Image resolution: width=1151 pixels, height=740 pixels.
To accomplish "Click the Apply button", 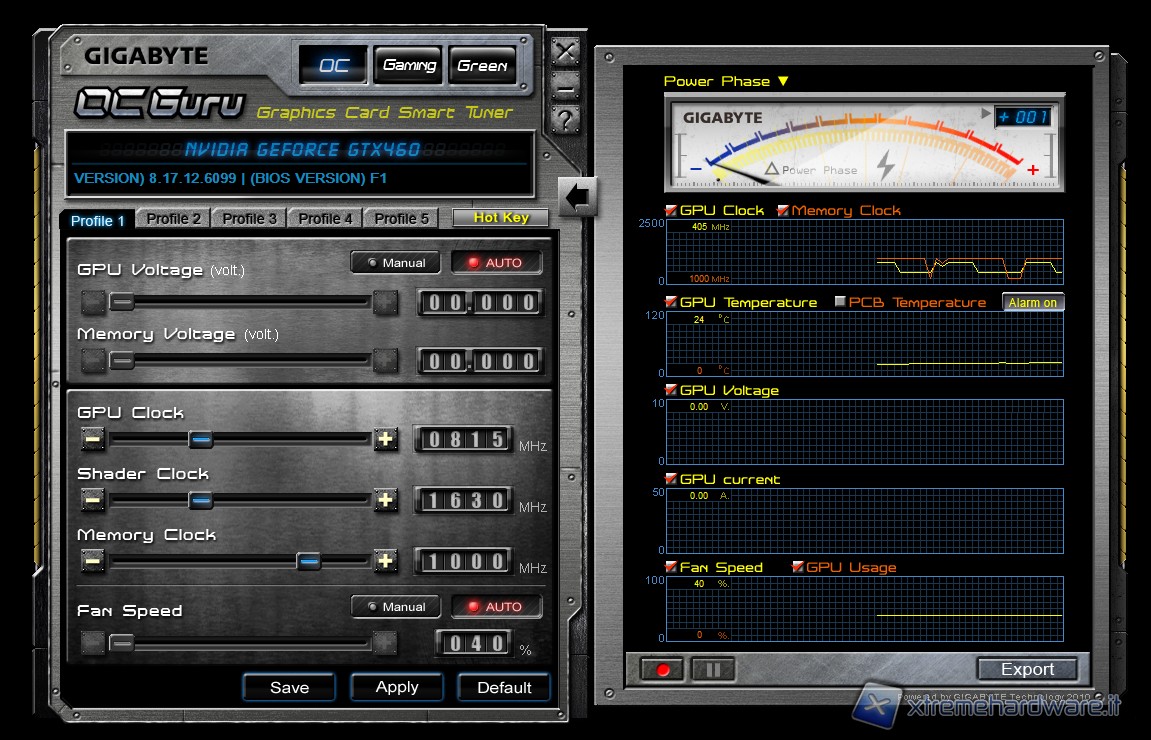I will [x=397, y=687].
